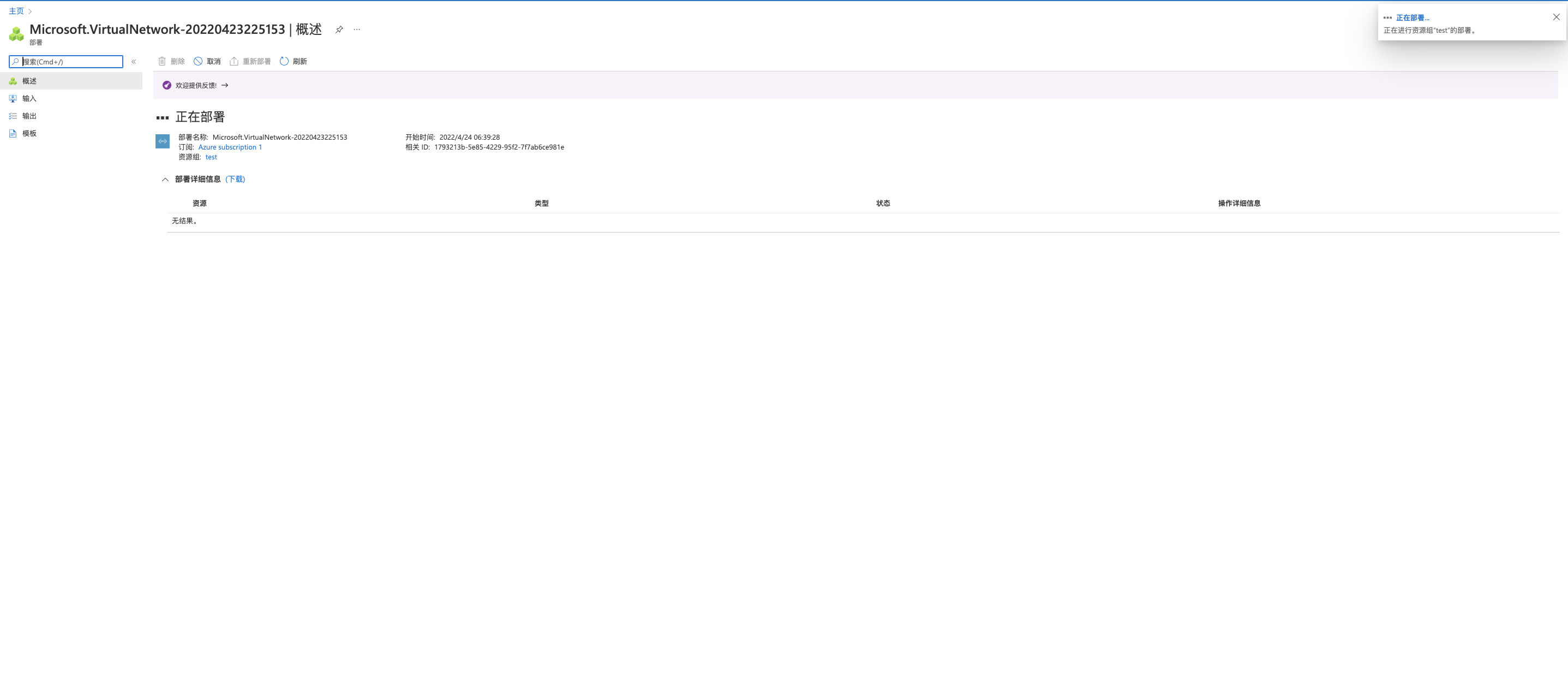Open the 正在部署... notification title link

click(x=1412, y=17)
